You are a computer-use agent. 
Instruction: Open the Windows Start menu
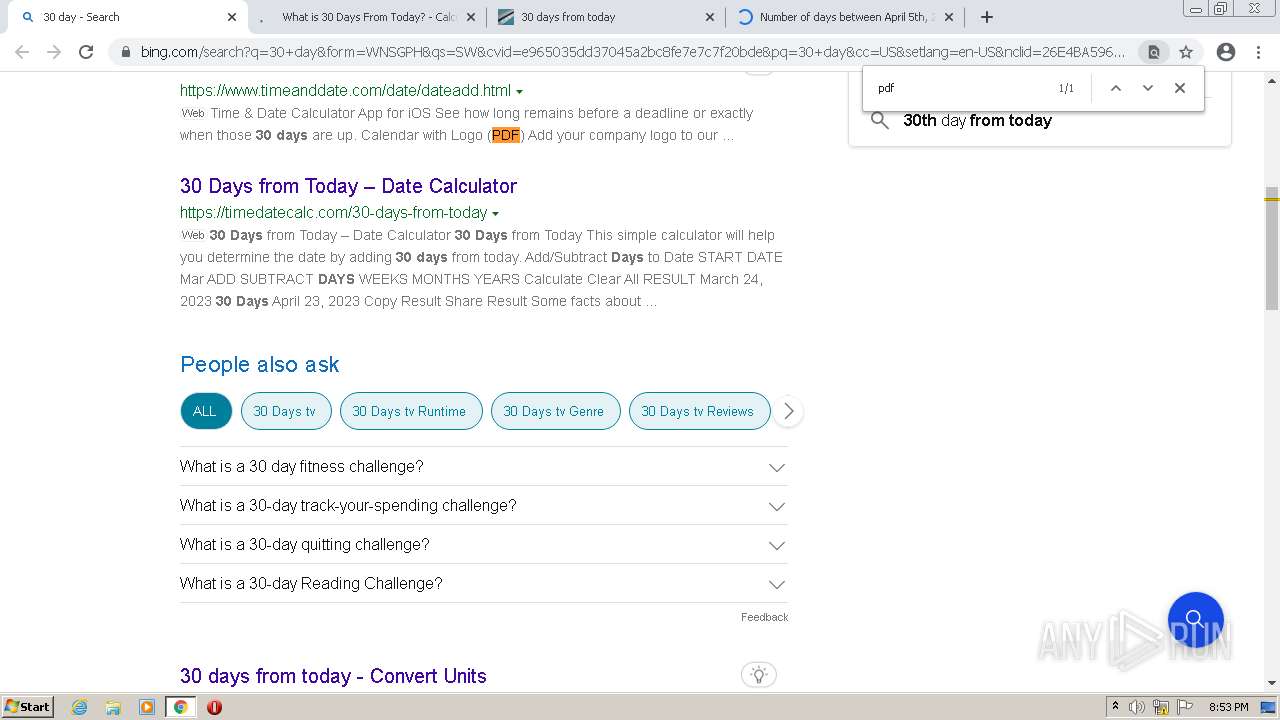click(27, 707)
